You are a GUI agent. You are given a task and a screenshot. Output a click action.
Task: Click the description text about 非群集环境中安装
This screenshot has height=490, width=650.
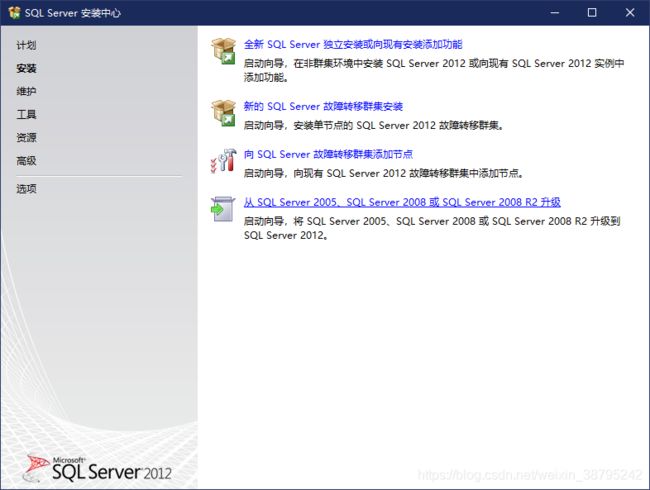(x=434, y=70)
